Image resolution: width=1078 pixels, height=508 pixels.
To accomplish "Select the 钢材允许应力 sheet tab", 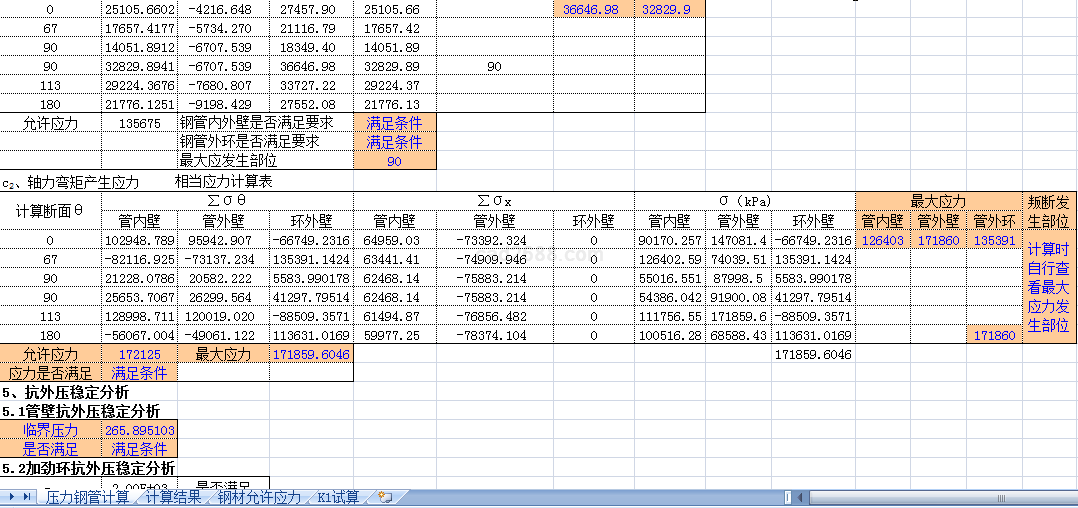I will click(259, 497).
